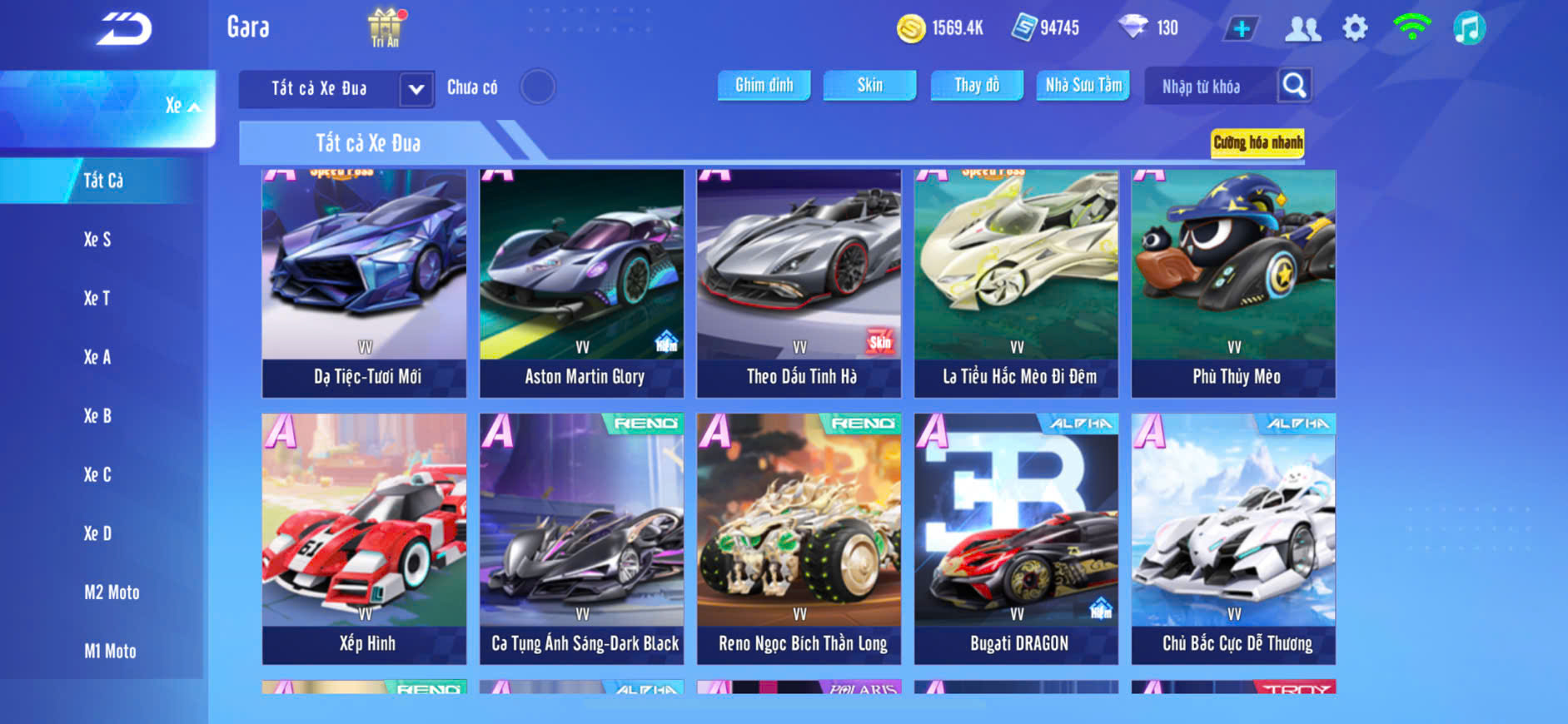Tap the back logo icon at top left
The width and height of the screenshot is (1568, 724).
coord(124,29)
